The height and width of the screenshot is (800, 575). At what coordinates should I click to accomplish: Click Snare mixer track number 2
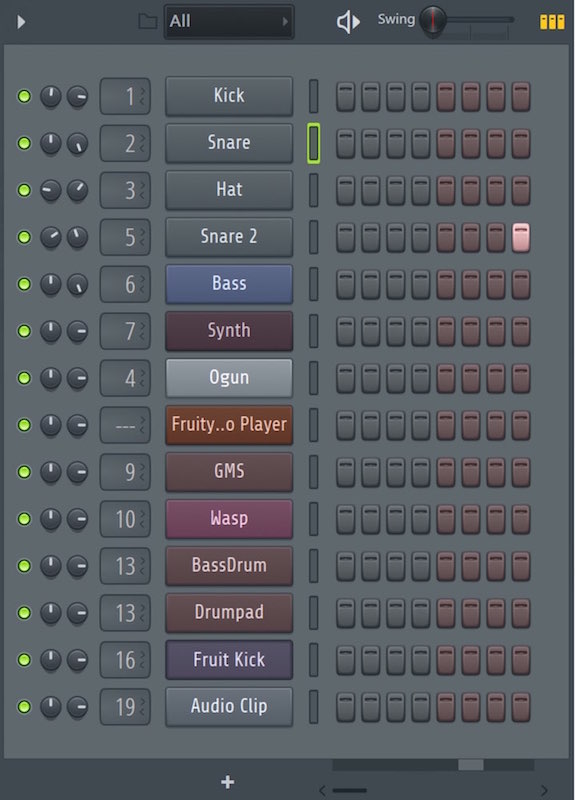125,143
